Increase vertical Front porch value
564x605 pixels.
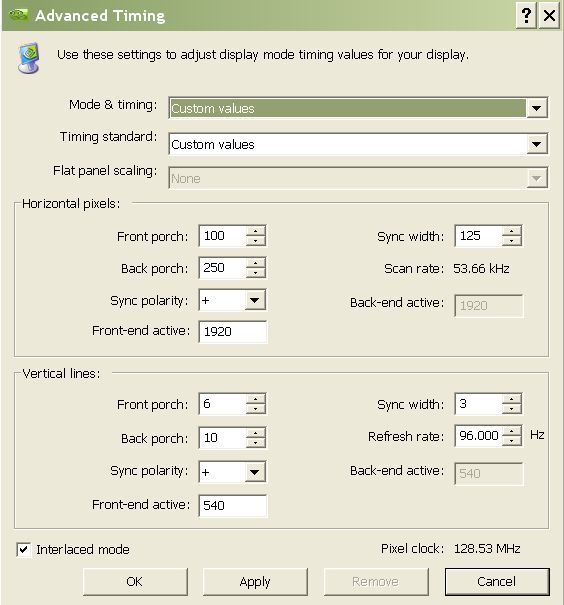pyautogui.click(x=255, y=399)
